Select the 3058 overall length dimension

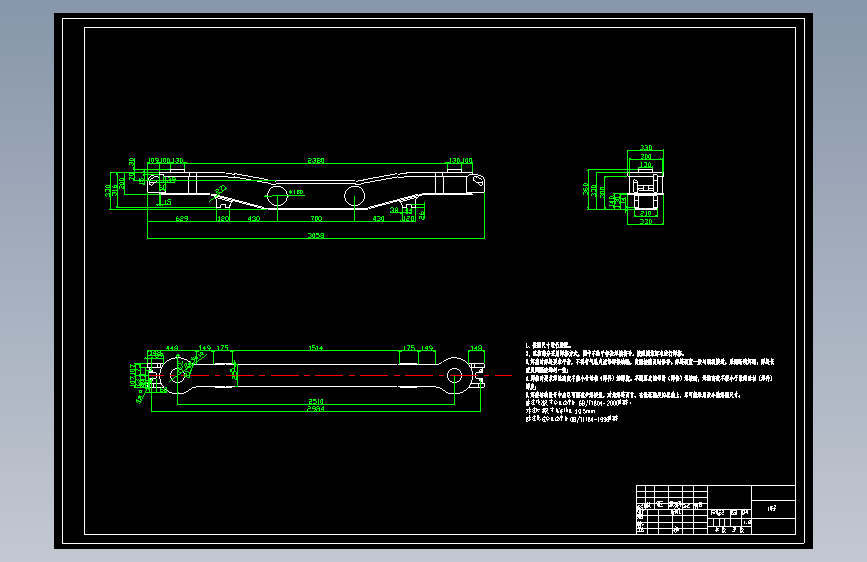click(316, 236)
